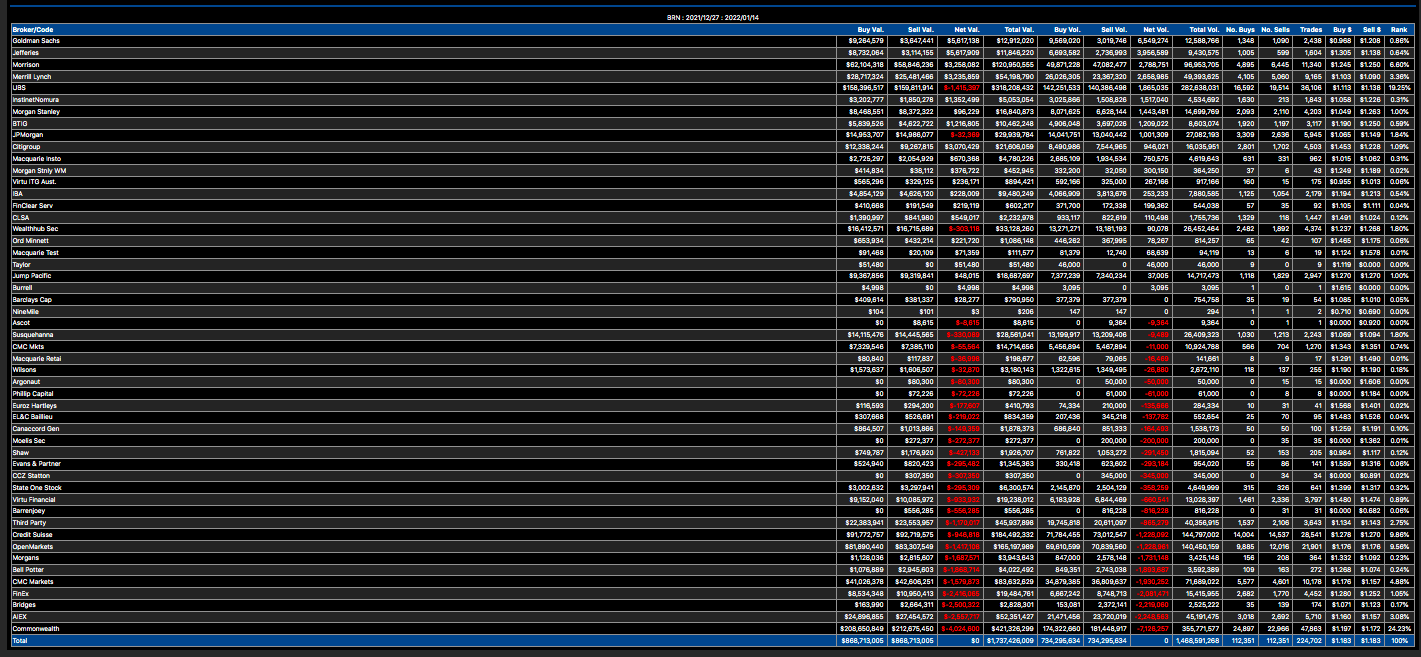Image resolution: width=1421 pixels, height=657 pixels.
Task: Select the Goldman Sachs broker row
Action: coord(710,40)
